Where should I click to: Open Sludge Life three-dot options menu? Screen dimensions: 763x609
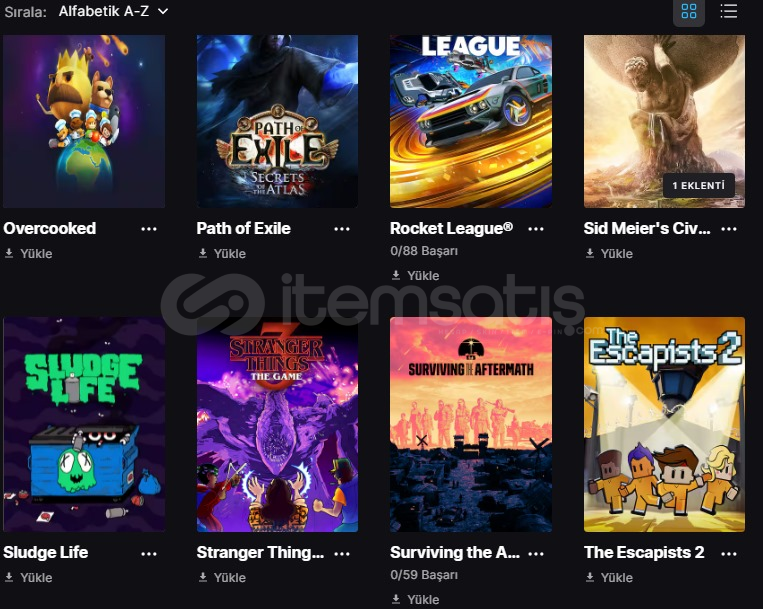pyautogui.click(x=149, y=554)
